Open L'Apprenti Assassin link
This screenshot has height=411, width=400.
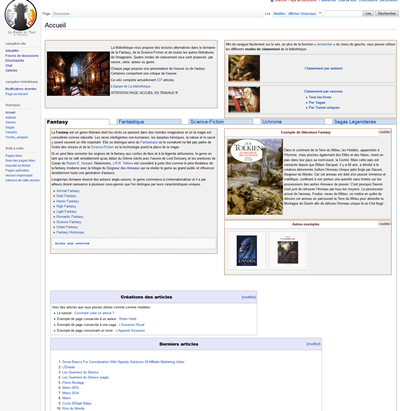point(130,331)
